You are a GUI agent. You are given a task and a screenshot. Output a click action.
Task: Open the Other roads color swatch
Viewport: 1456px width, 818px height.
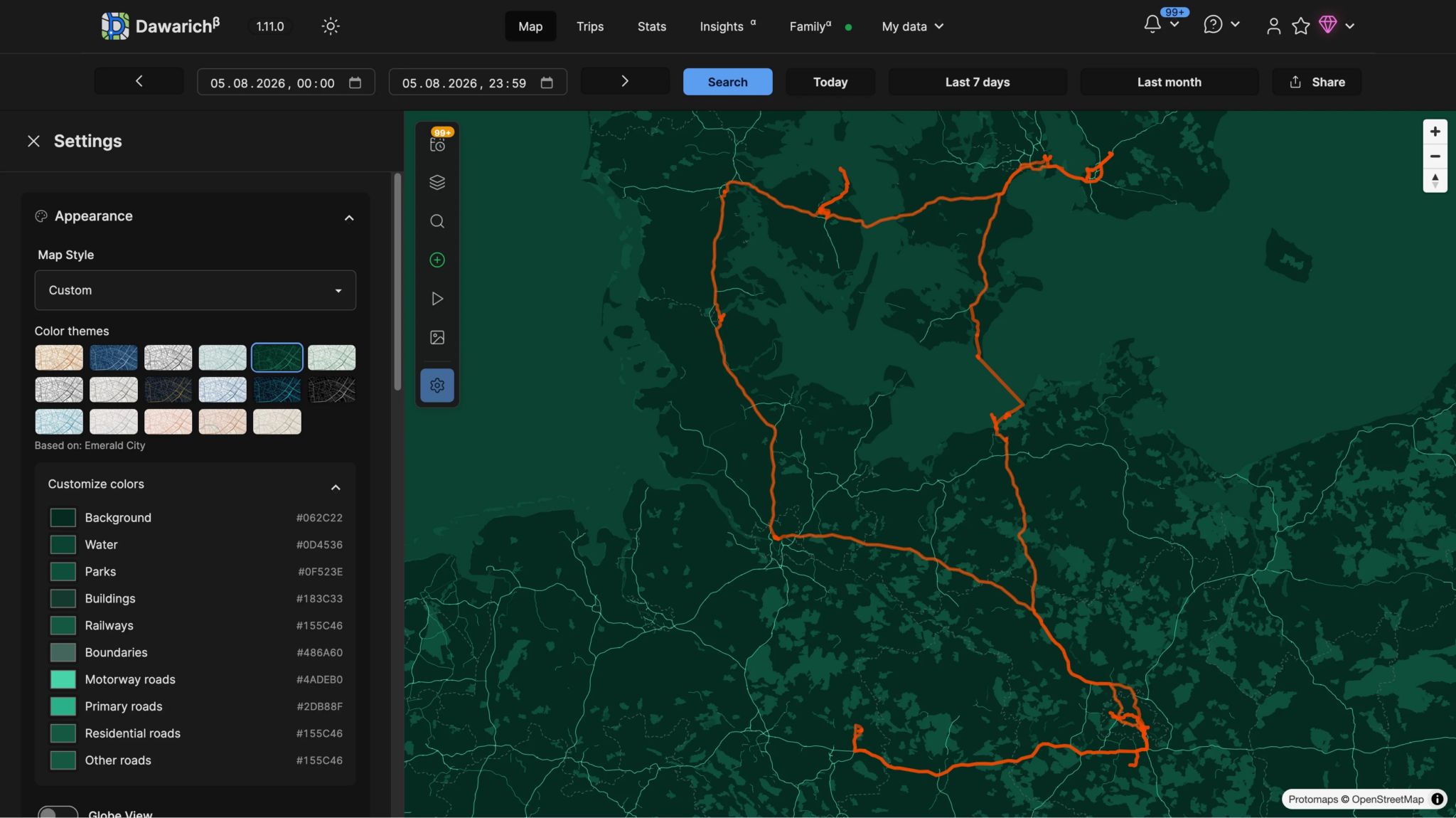tap(63, 760)
